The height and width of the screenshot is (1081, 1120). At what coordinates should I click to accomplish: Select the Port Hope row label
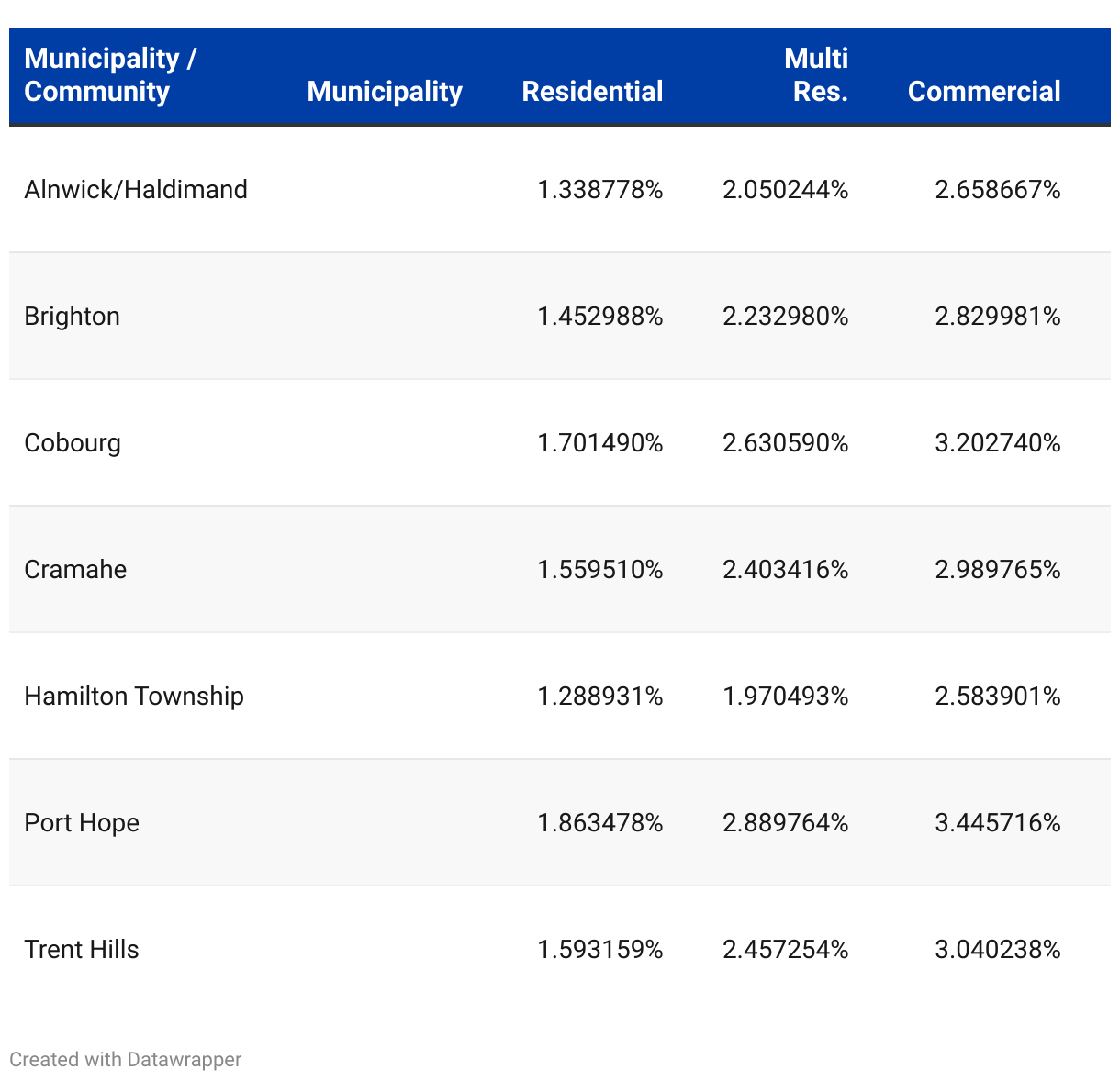click(x=82, y=823)
